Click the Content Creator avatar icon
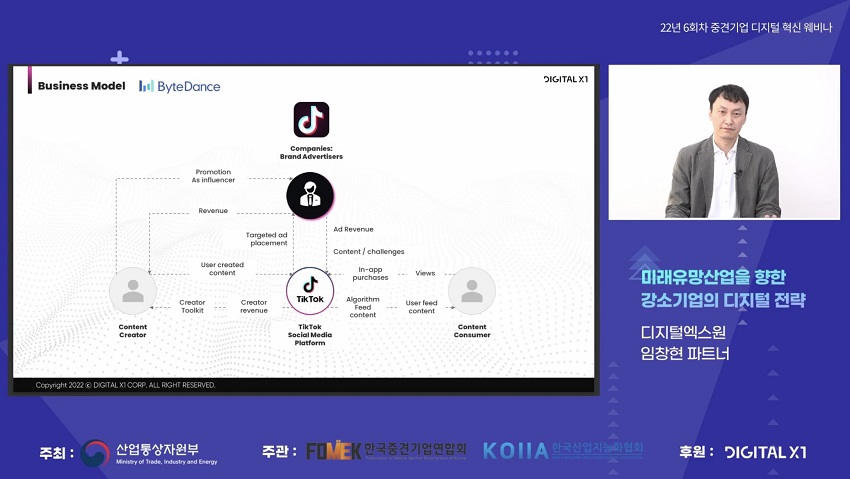Screen dimensions: 850x479 [132, 291]
